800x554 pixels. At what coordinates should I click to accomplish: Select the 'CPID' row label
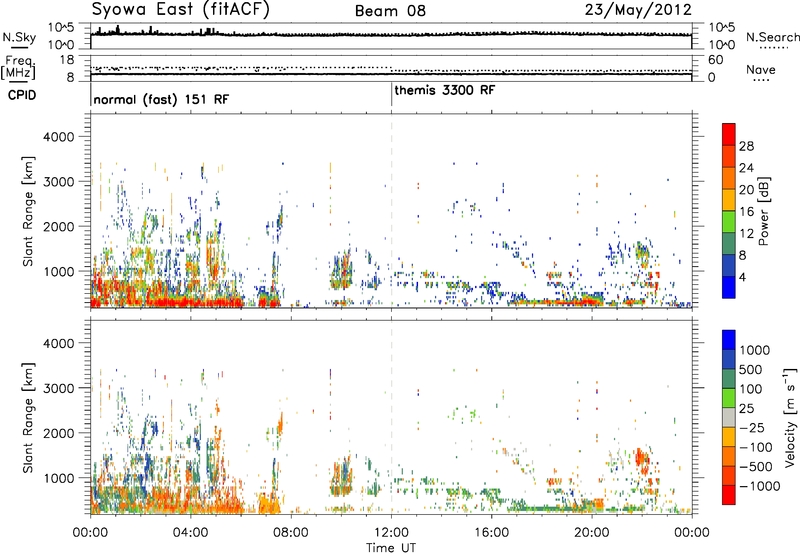(21, 95)
